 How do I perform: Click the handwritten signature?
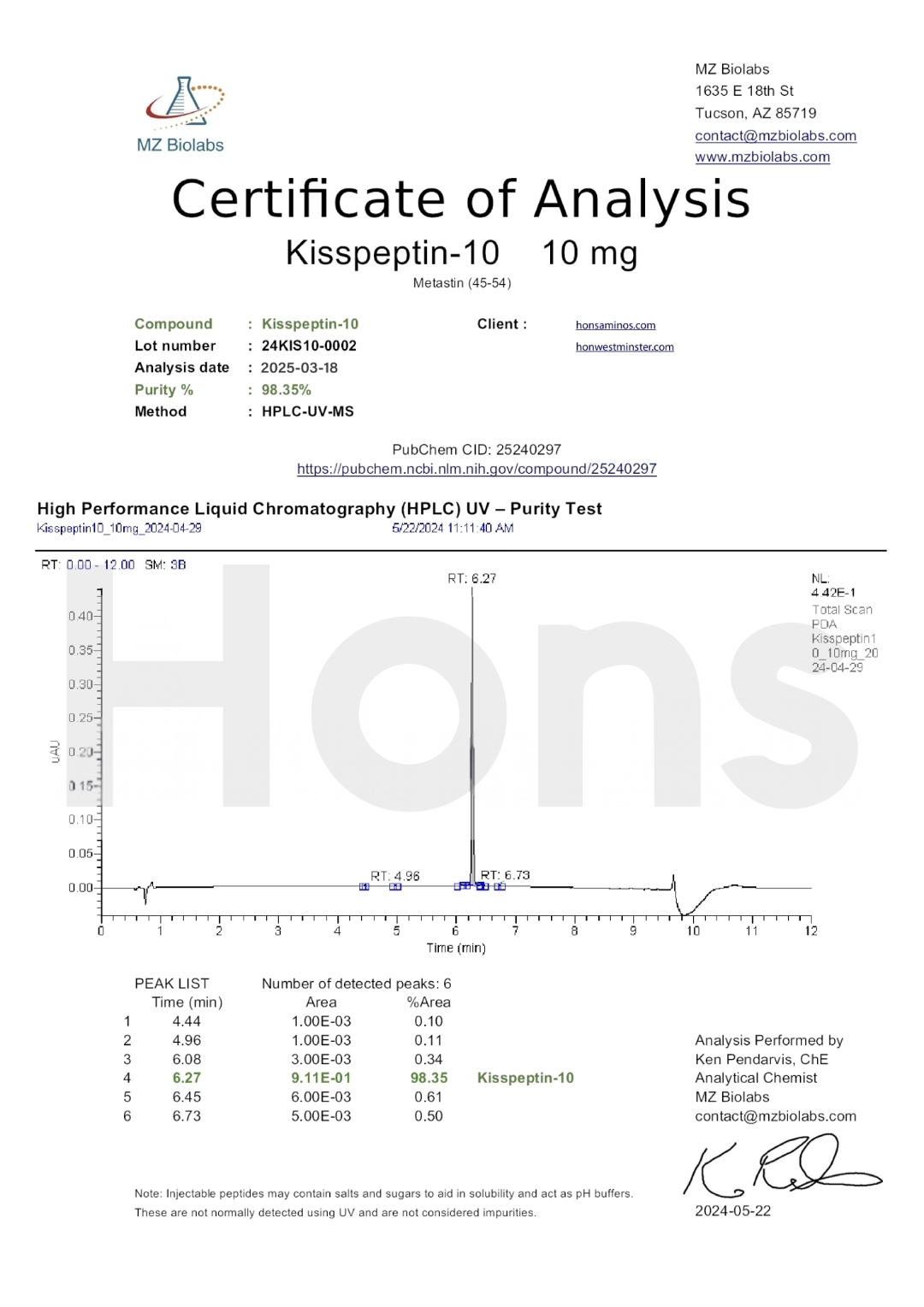[782, 1164]
